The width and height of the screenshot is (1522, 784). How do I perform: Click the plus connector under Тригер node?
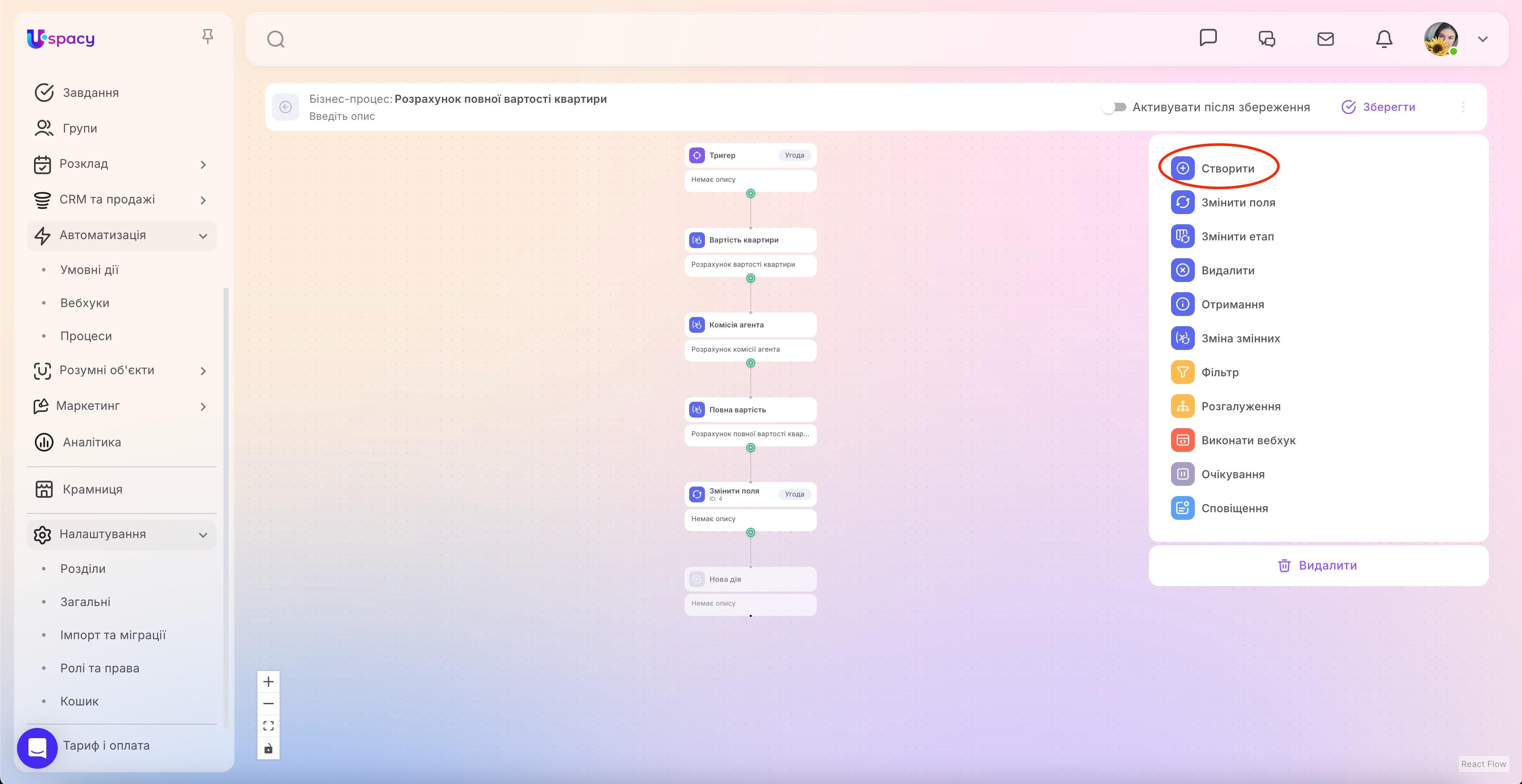pos(750,193)
